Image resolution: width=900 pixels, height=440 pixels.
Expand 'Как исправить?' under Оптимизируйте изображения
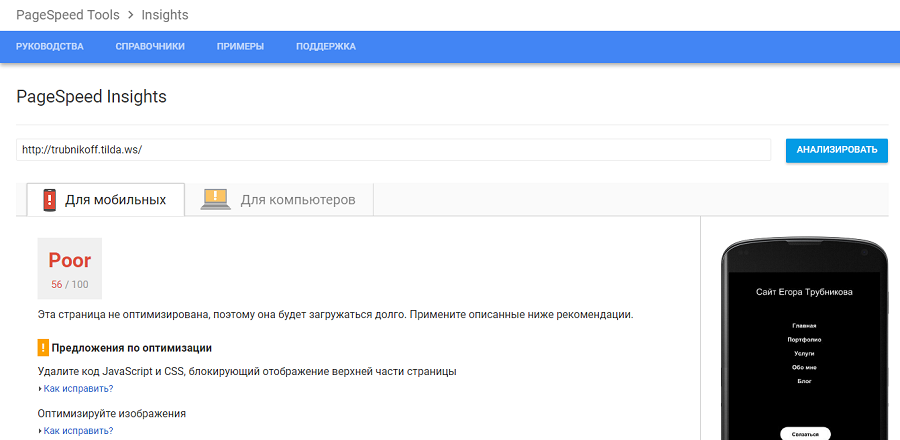(x=78, y=431)
